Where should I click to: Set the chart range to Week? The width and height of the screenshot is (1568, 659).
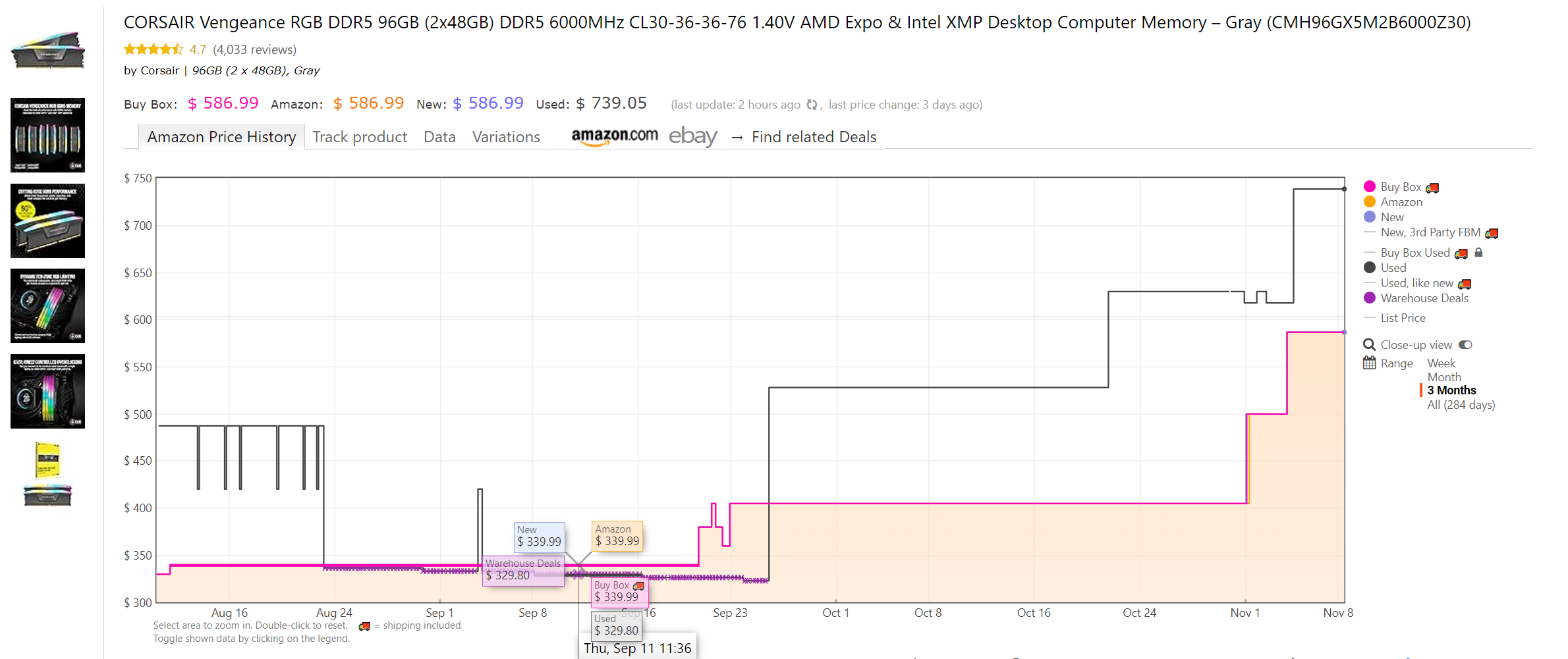pos(1442,363)
